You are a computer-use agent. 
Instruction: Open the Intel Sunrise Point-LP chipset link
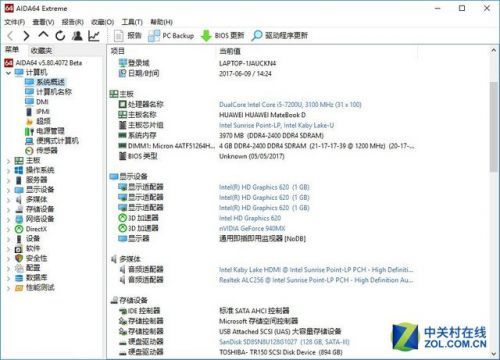click(276, 125)
